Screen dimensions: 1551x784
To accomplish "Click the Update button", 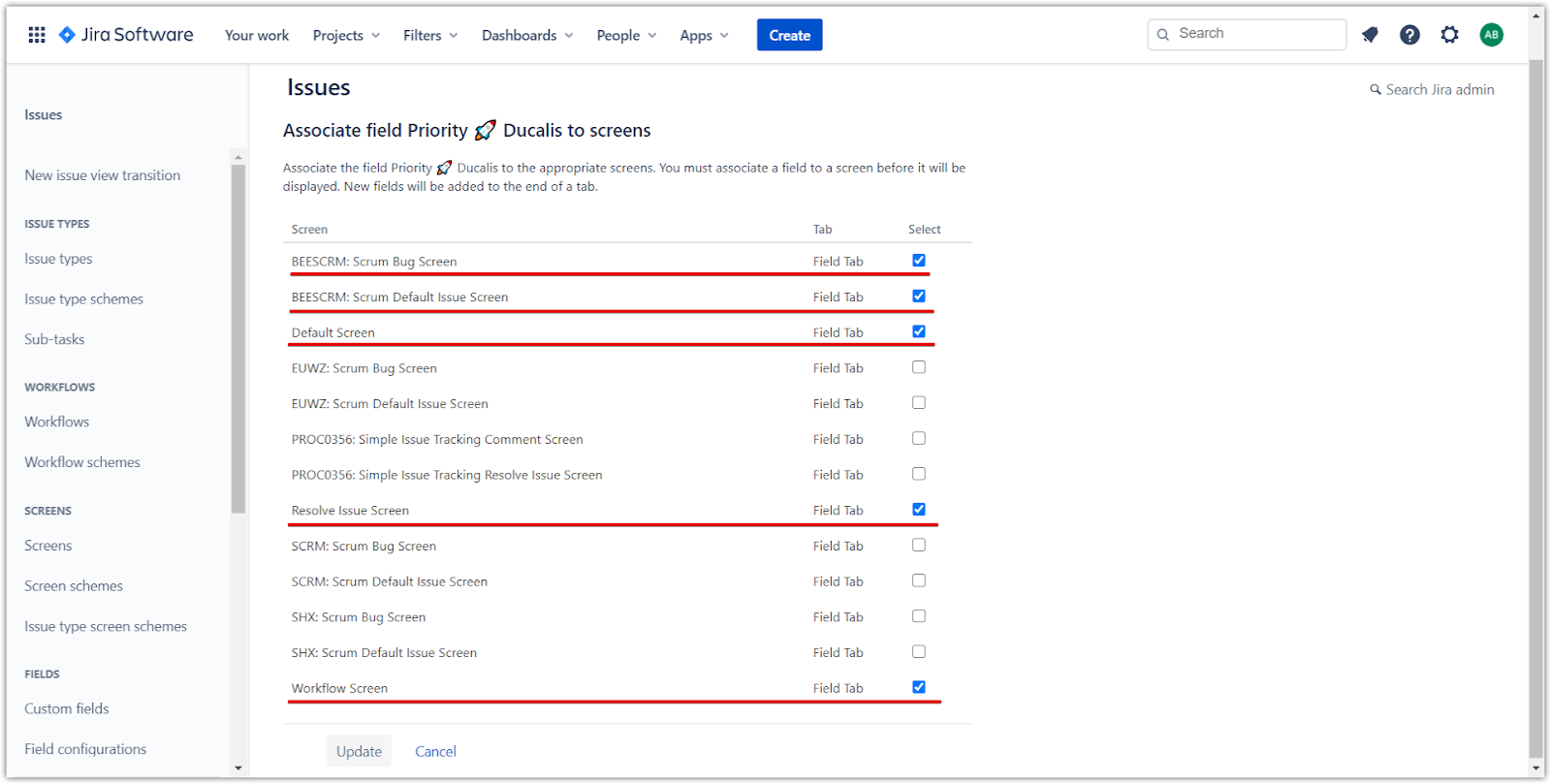I will point(359,751).
